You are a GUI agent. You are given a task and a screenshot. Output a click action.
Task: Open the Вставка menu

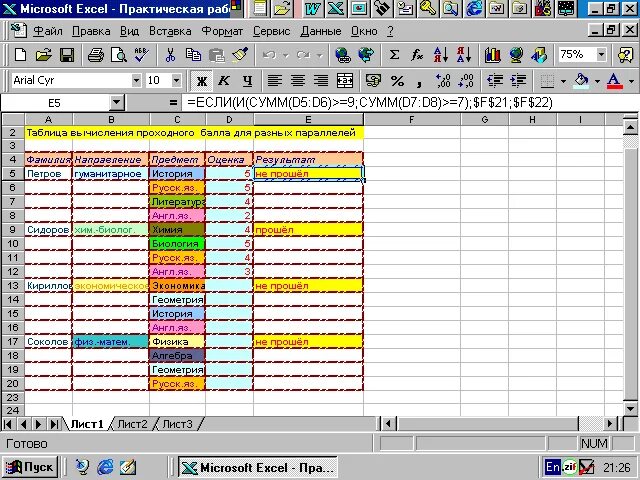[x=170, y=31]
